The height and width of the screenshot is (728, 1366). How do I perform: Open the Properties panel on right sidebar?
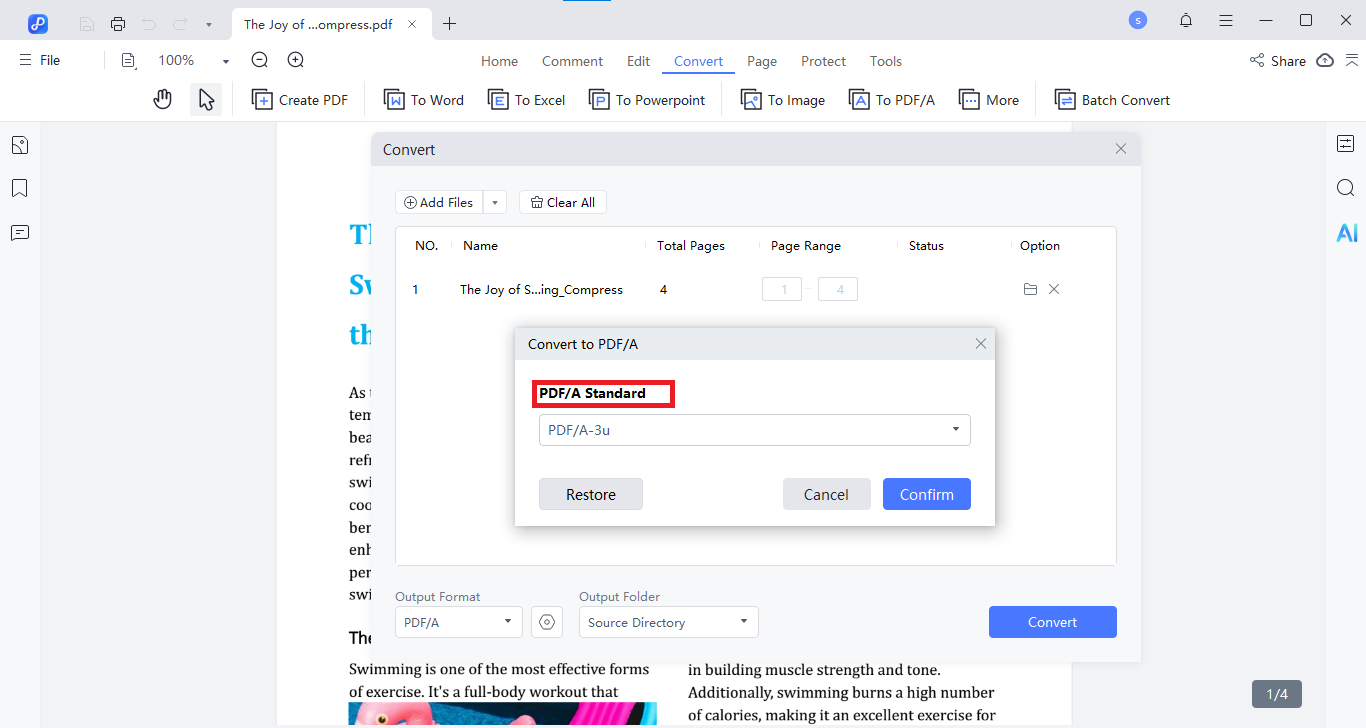pos(1345,143)
